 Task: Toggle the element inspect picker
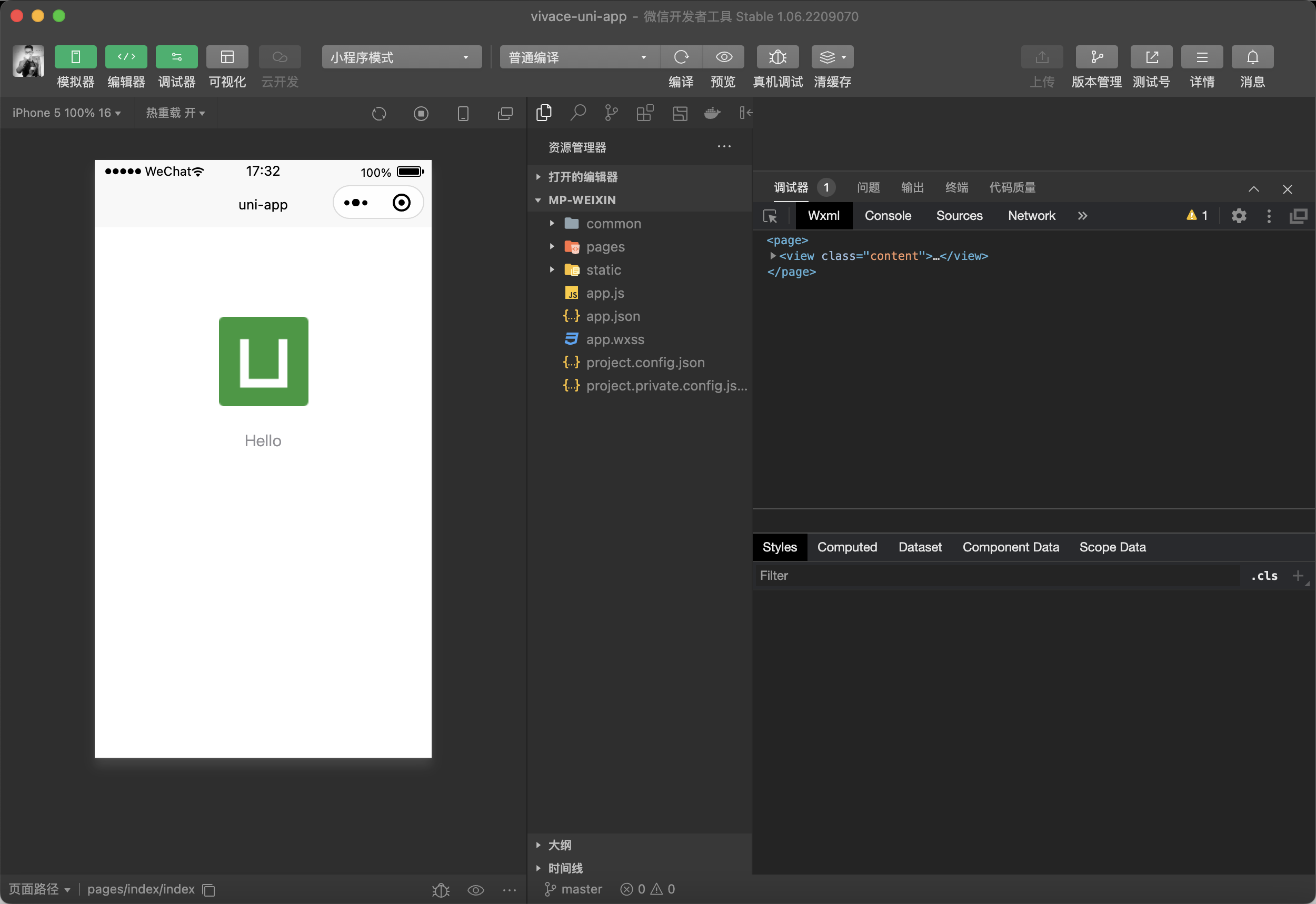coord(770,216)
